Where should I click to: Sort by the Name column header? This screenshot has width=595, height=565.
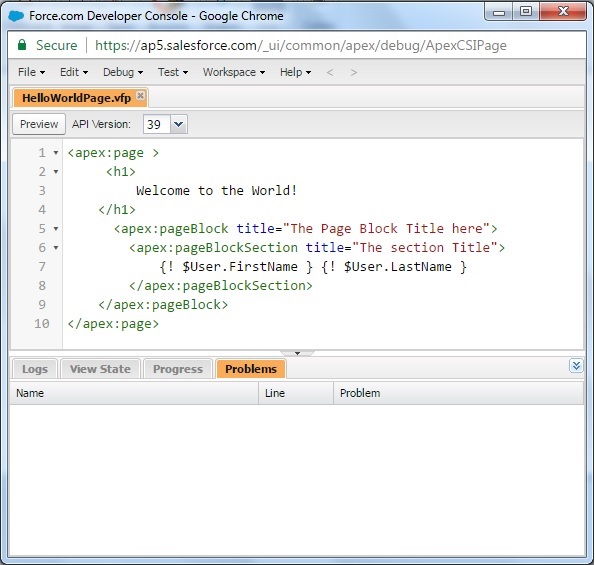coord(134,393)
